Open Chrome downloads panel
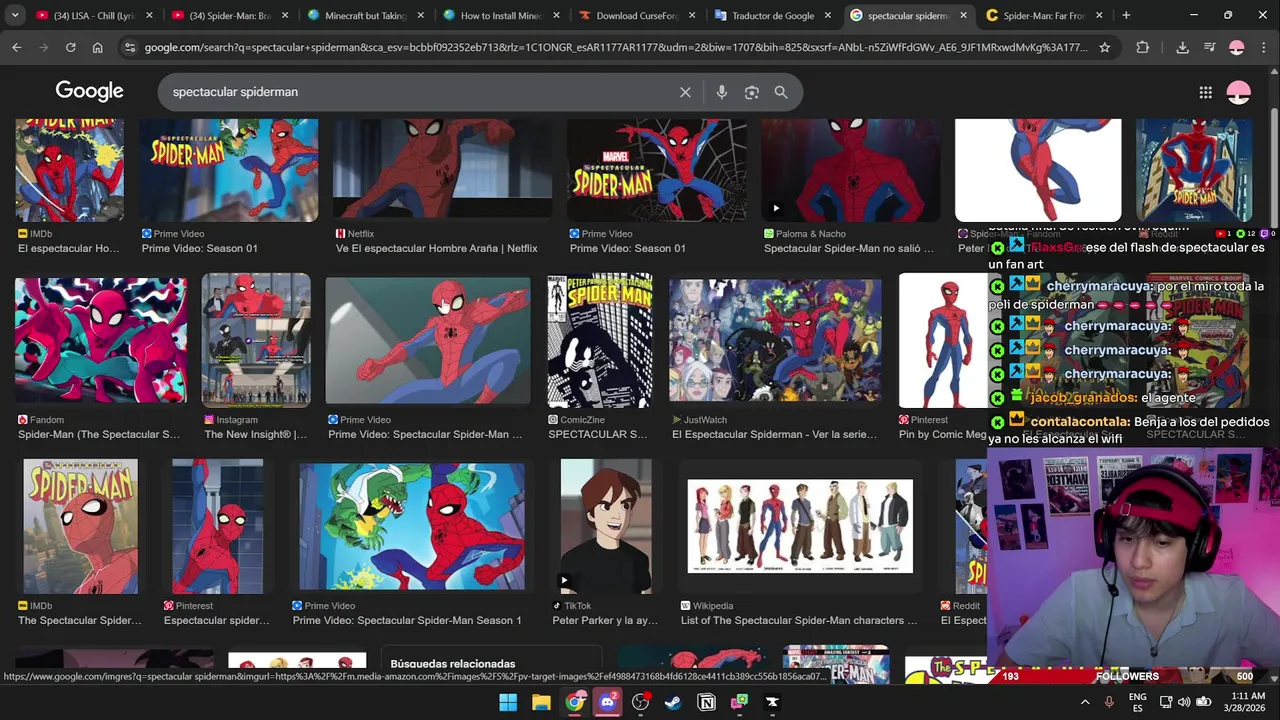Image resolution: width=1280 pixels, height=720 pixels. (x=1182, y=47)
